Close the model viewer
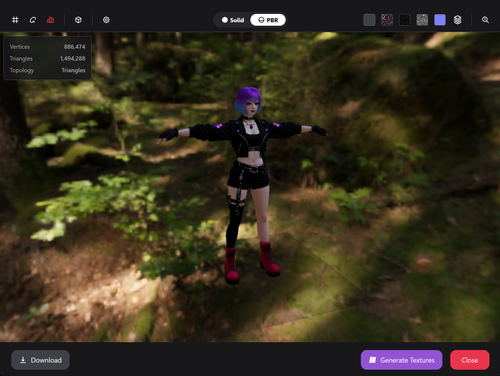The height and width of the screenshot is (376, 500). coord(470,360)
